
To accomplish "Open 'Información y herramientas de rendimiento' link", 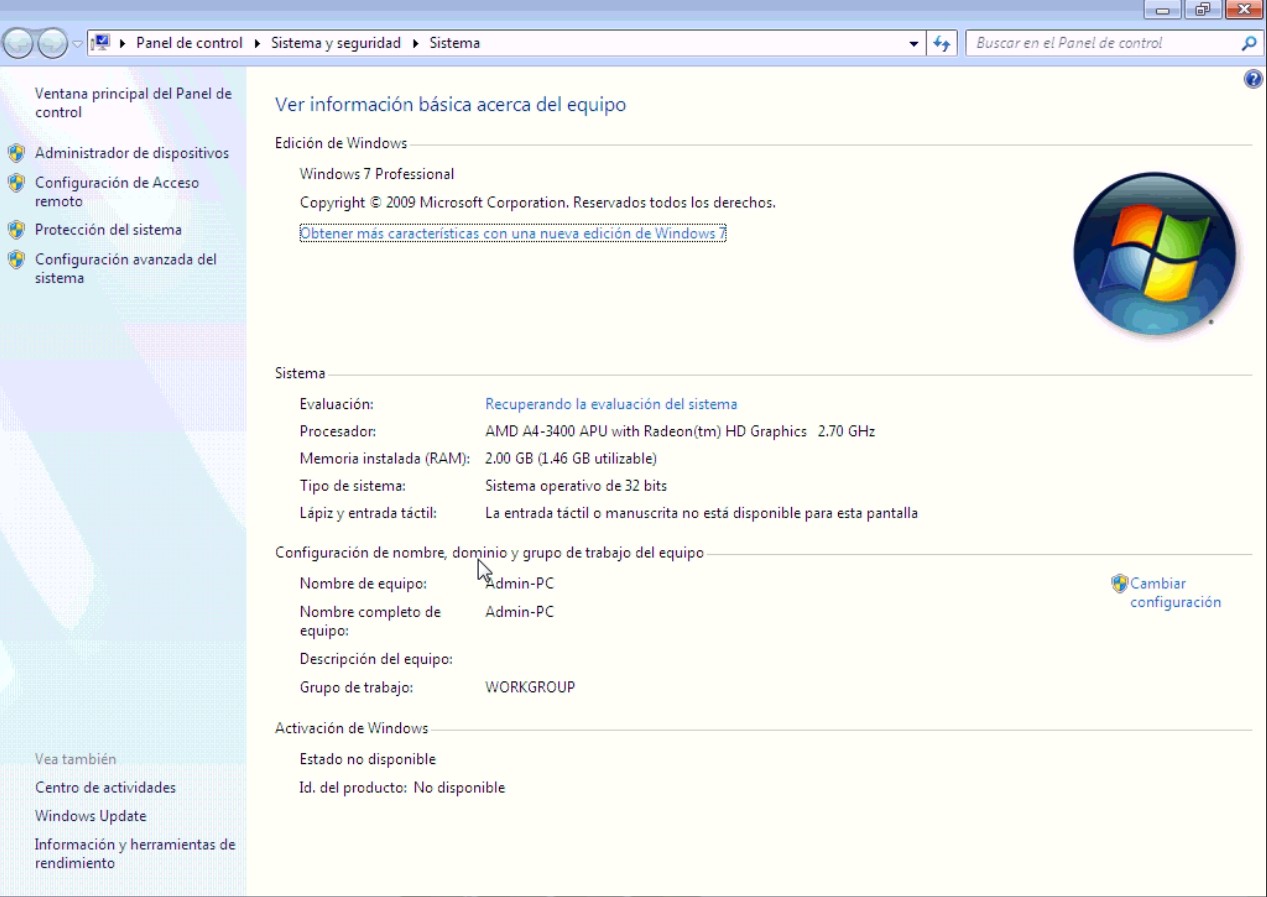I will tap(135, 854).
